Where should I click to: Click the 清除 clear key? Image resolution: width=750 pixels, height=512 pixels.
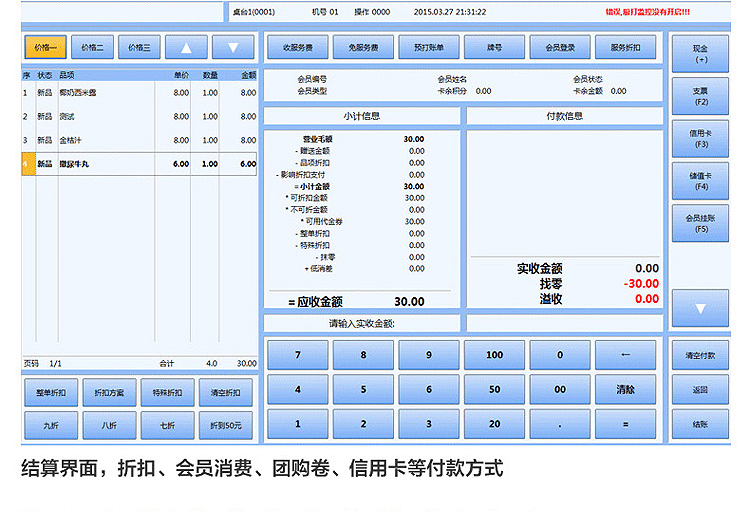click(x=625, y=390)
